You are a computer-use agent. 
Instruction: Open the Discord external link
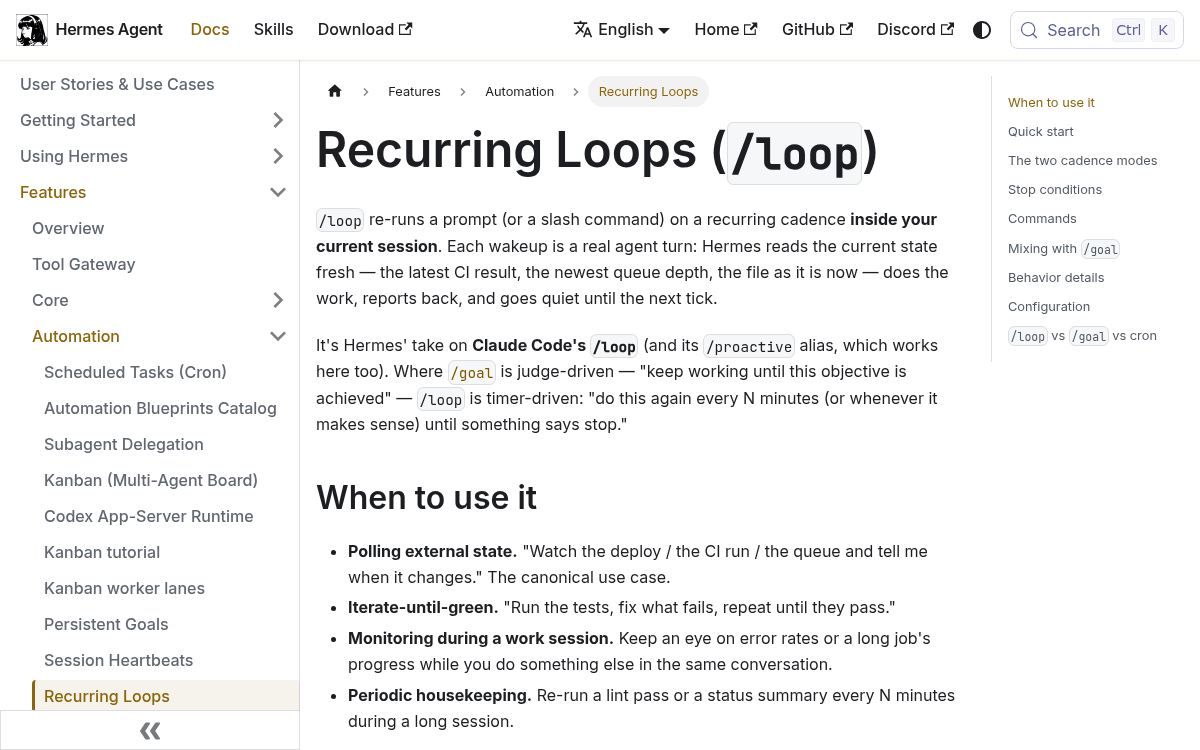coord(915,30)
